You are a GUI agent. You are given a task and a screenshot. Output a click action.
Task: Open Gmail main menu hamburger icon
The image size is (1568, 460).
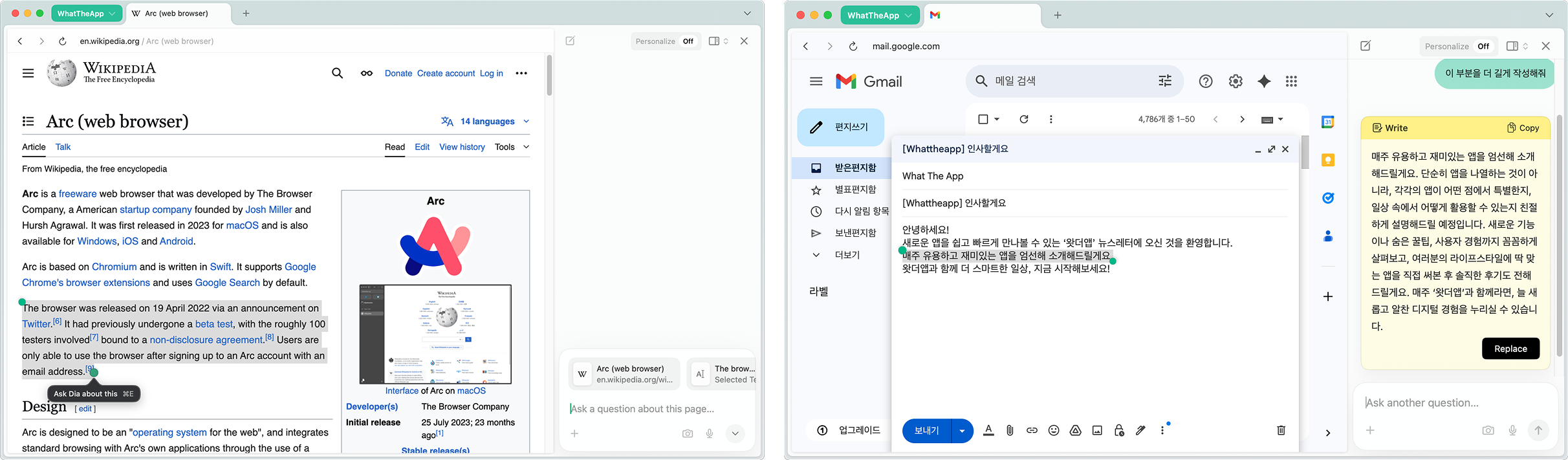click(816, 81)
